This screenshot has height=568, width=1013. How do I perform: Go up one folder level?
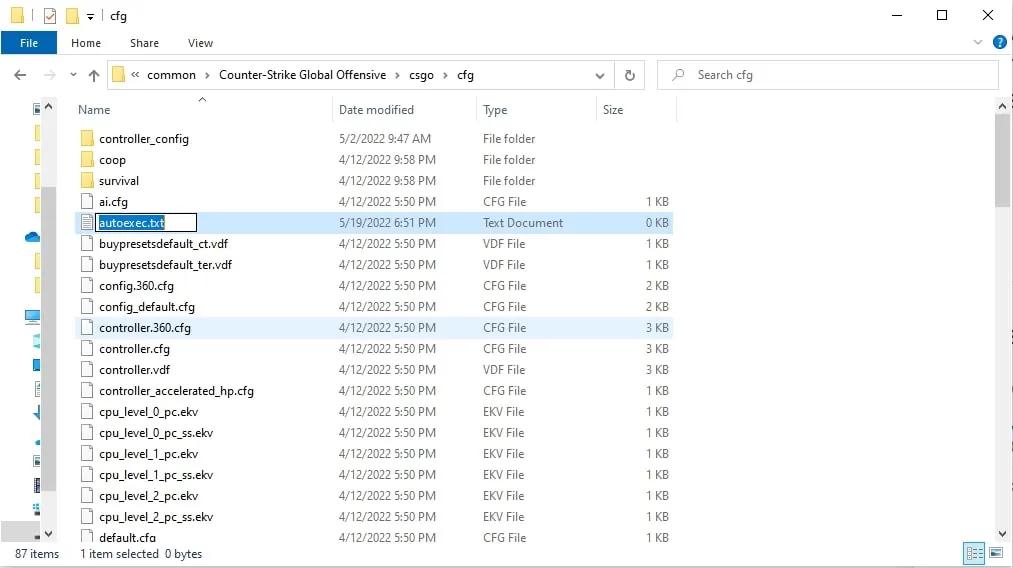(x=94, y=75)
